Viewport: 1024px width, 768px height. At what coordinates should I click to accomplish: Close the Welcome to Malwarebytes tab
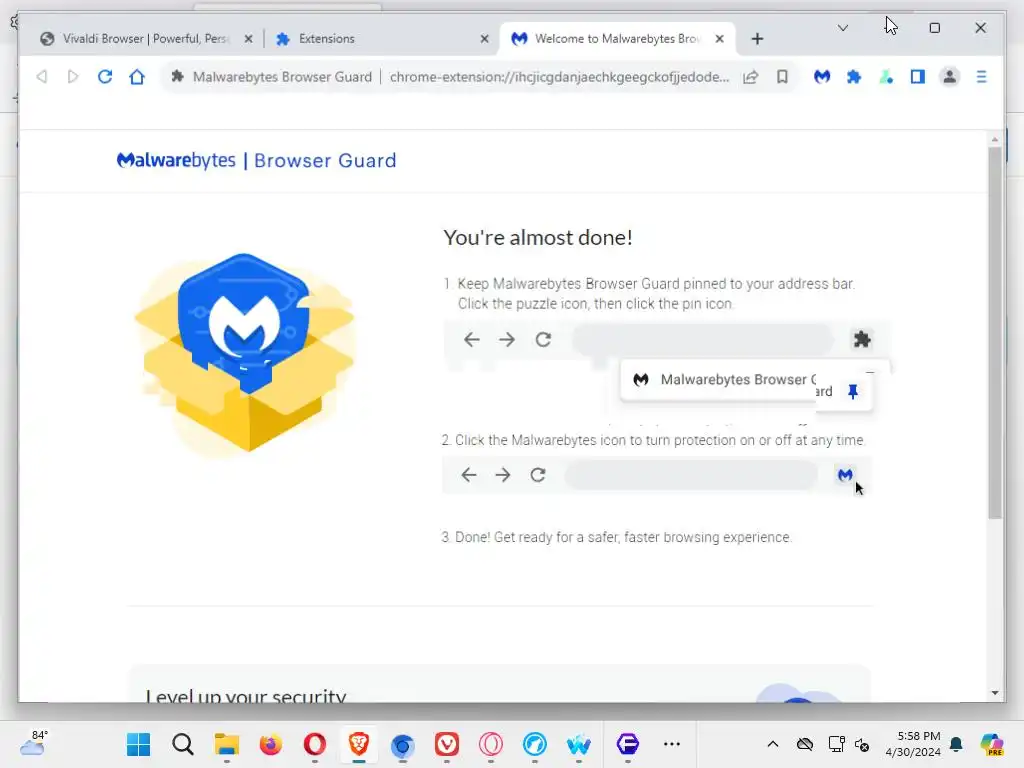720,39
